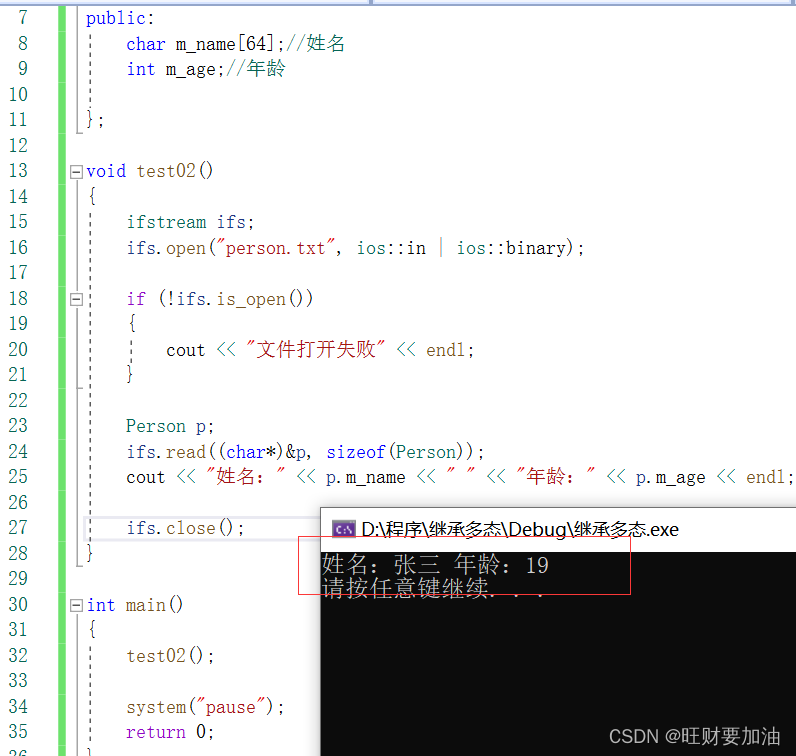Image resolution: width=796 pixels, height=756 pixels.
Task: Click line number 30 in the gutter
Action: pos(18,604)
